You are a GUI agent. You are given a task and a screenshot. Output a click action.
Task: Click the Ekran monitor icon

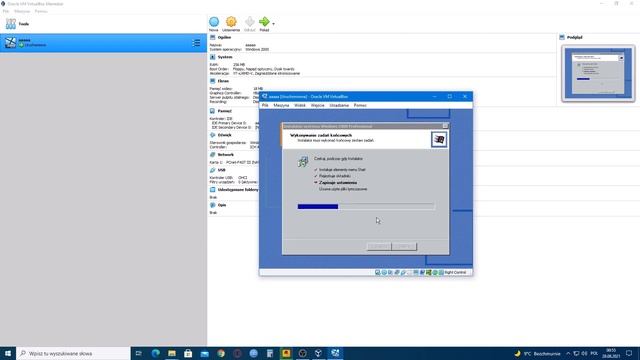pos(213,81)
